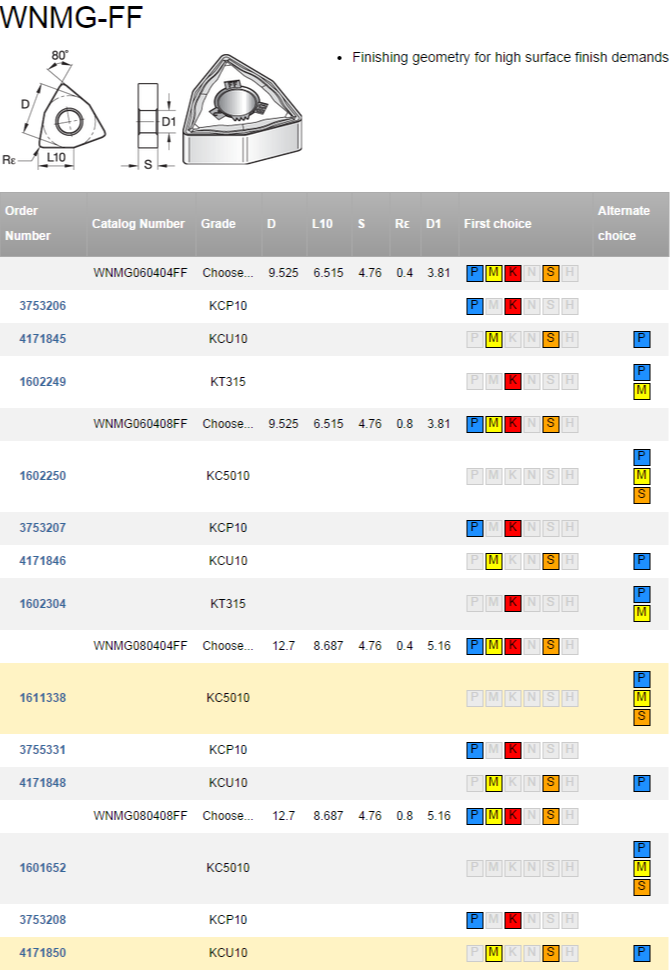Click red K icon in order 3753206 row
The width and height of the screenshot is (671, 971).
[513, 306]
